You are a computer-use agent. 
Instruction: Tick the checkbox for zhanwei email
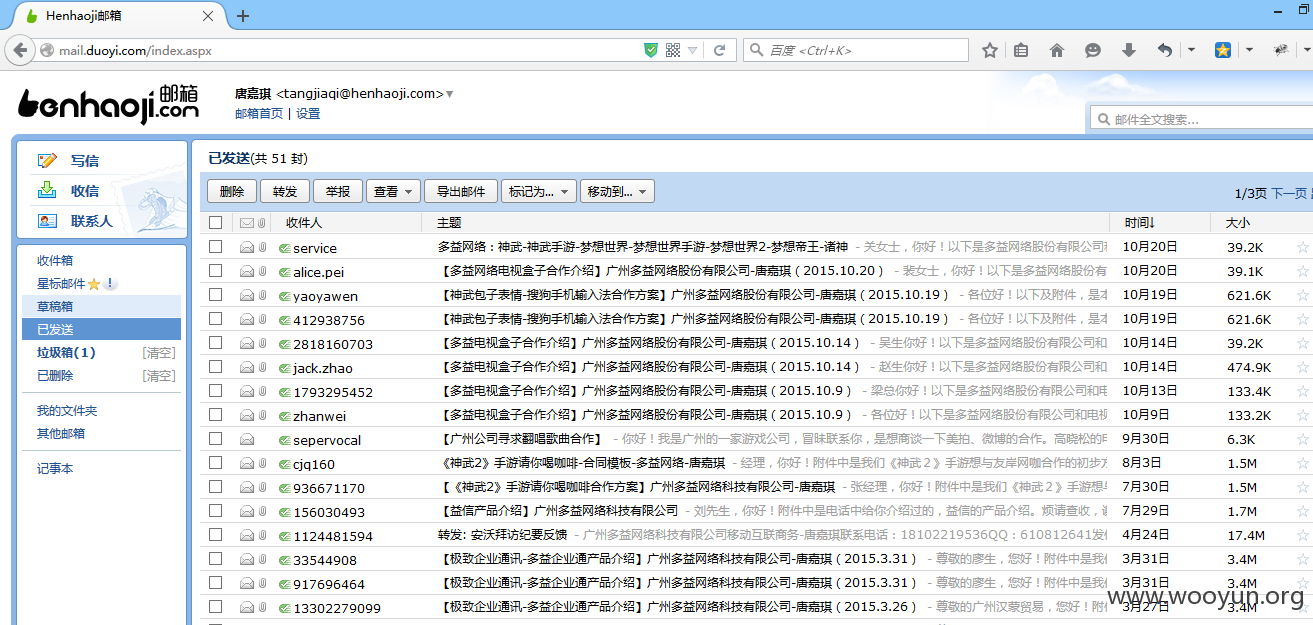pos(215,415)
